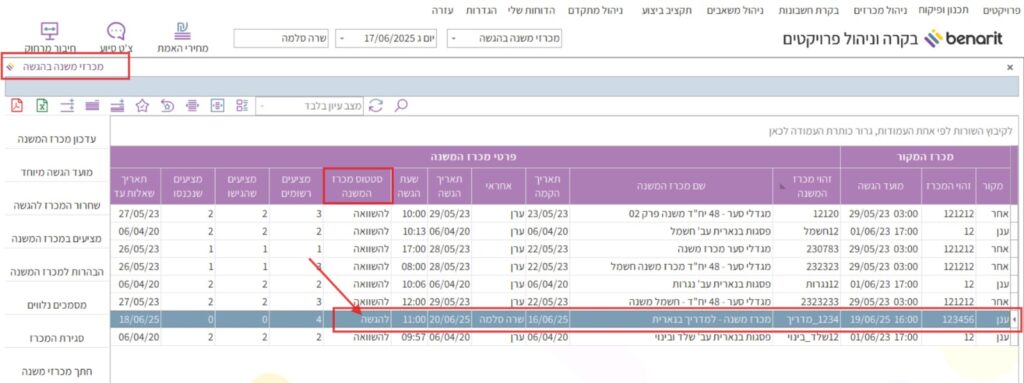Select row פסגות בנארית עב' נגרות
The height and width of the screenshot is (383, 1024).
(560, 284)
